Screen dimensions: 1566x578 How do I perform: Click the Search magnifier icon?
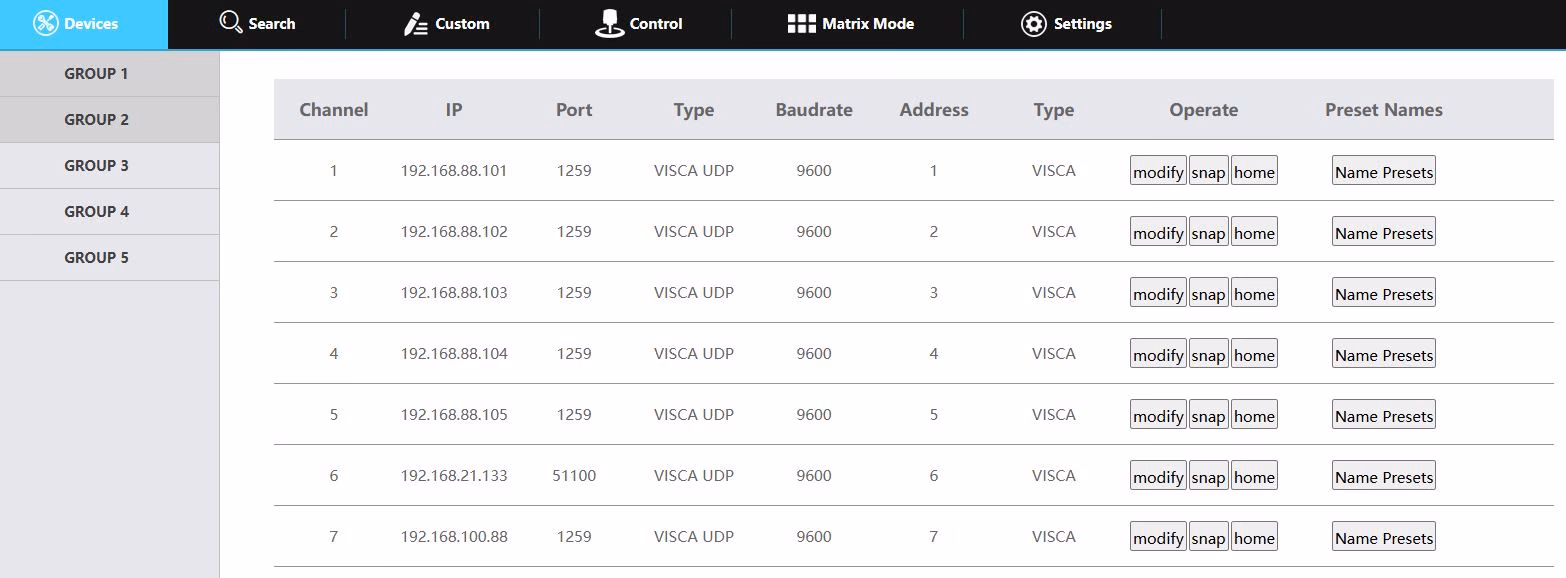231,23
